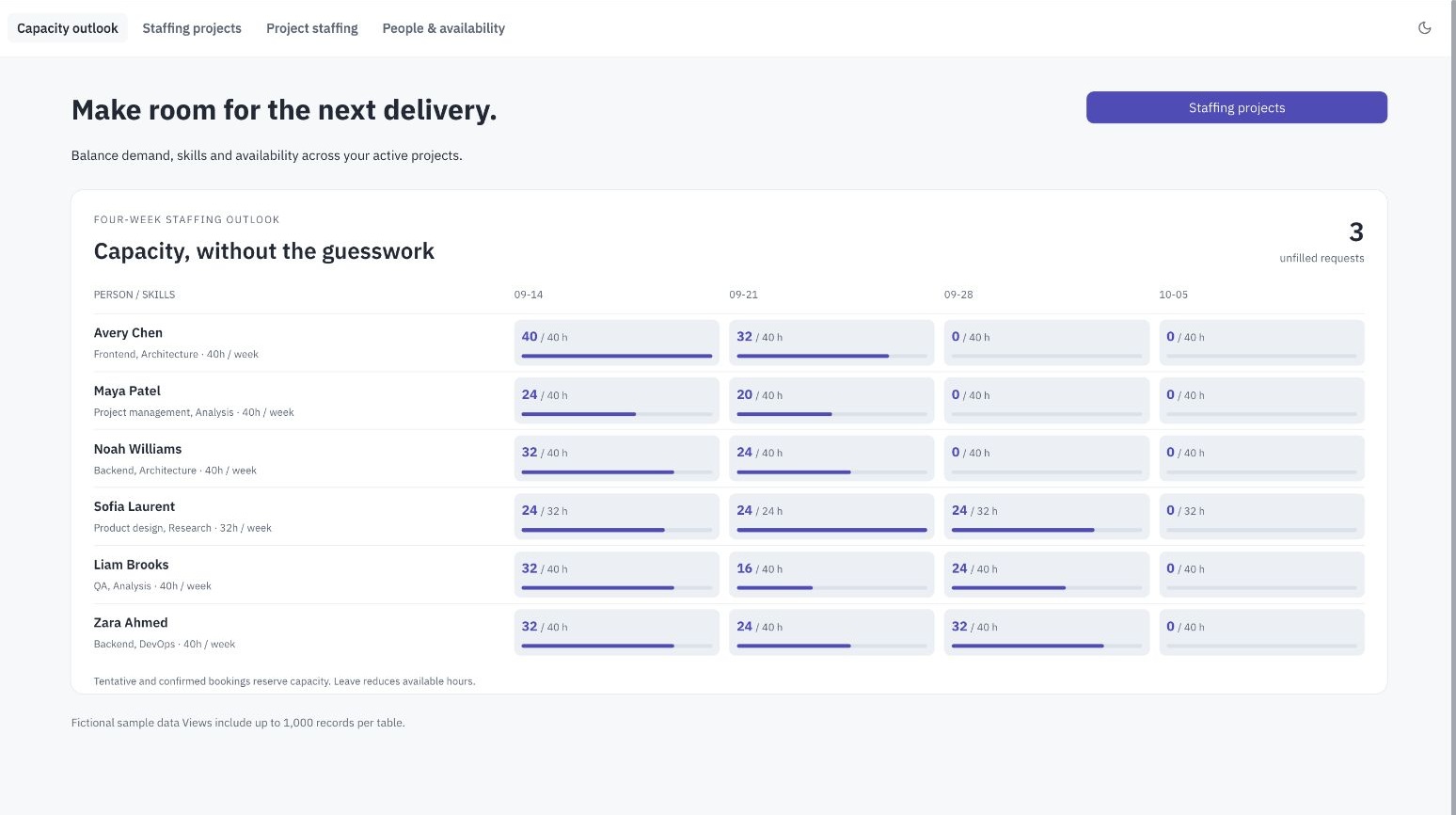Click Avery Chen's Frontend, Architecture skills line
The width and height of the screenshot is (1456, 815).
(176, 355)
